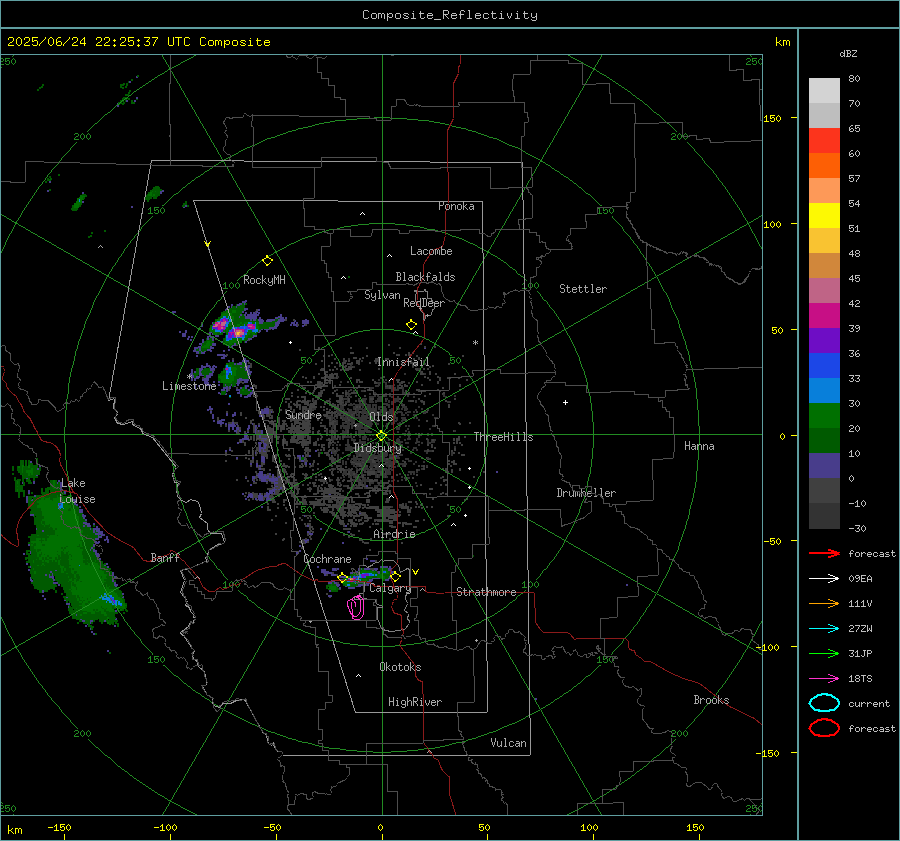Click the 'current' legend label text
Image resolution: width=900 pixels, height=841 pixels.
pos(869,703)
